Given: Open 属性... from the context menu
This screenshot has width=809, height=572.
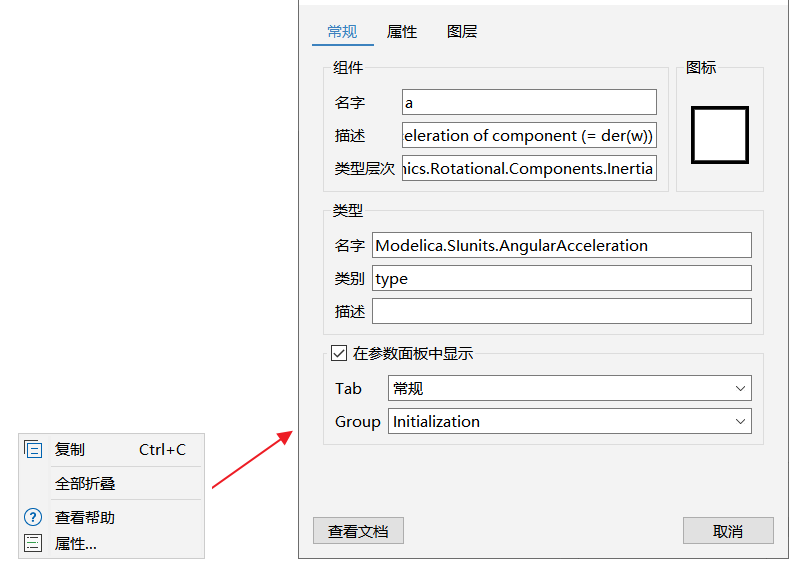Looking at the screenshot, I should click(76, 544).
